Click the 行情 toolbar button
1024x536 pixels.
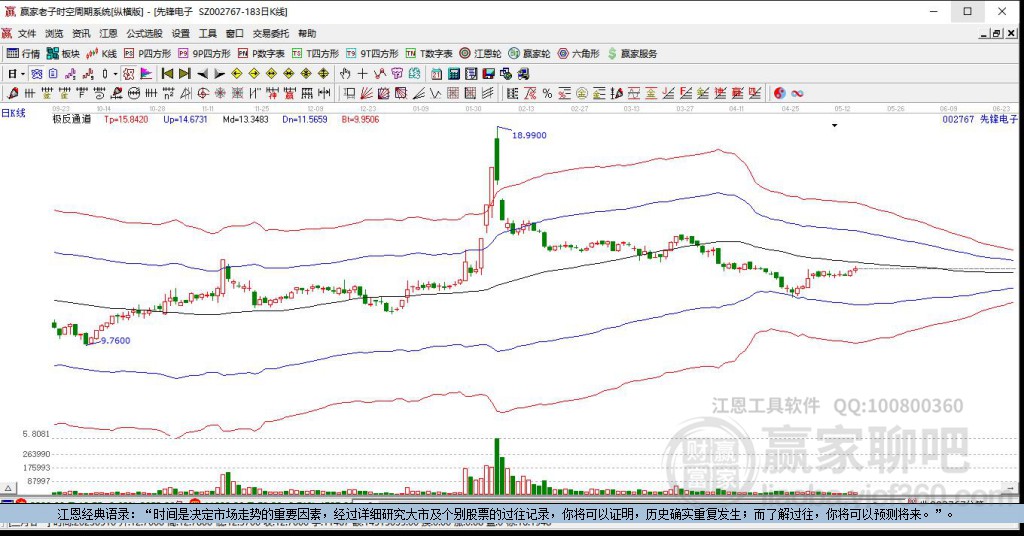(x=24, y=54)
